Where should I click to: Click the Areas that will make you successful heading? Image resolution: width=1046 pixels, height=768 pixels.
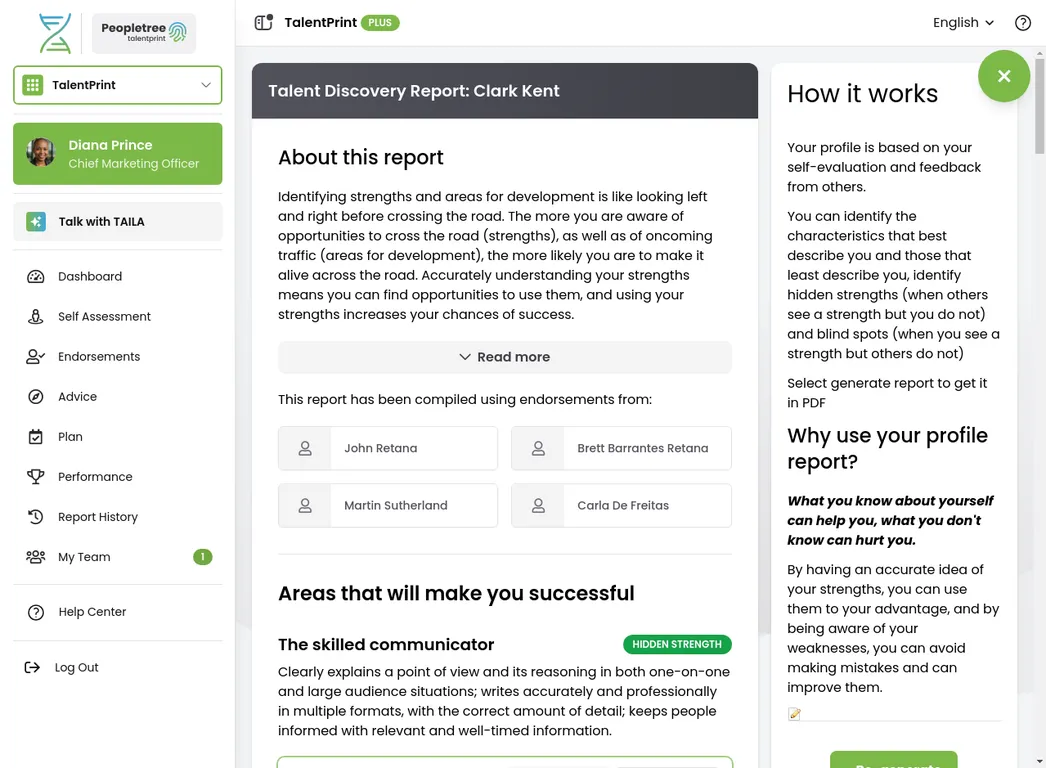tap(456, 593)
